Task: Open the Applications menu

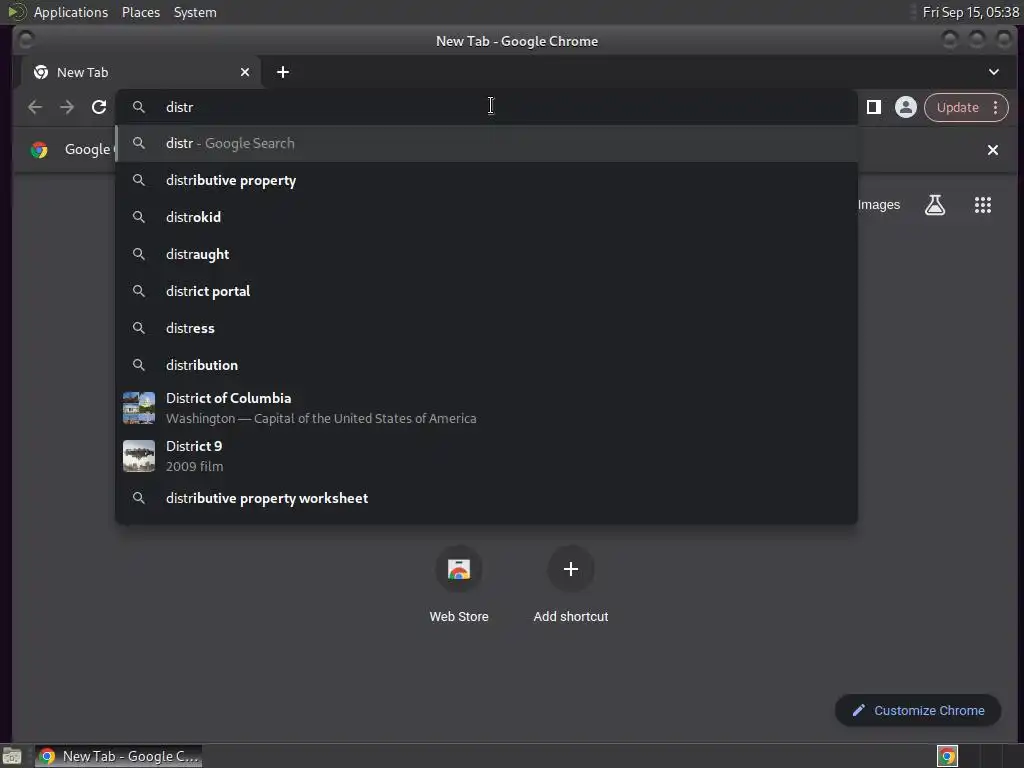Action: [x=71, y=12]
